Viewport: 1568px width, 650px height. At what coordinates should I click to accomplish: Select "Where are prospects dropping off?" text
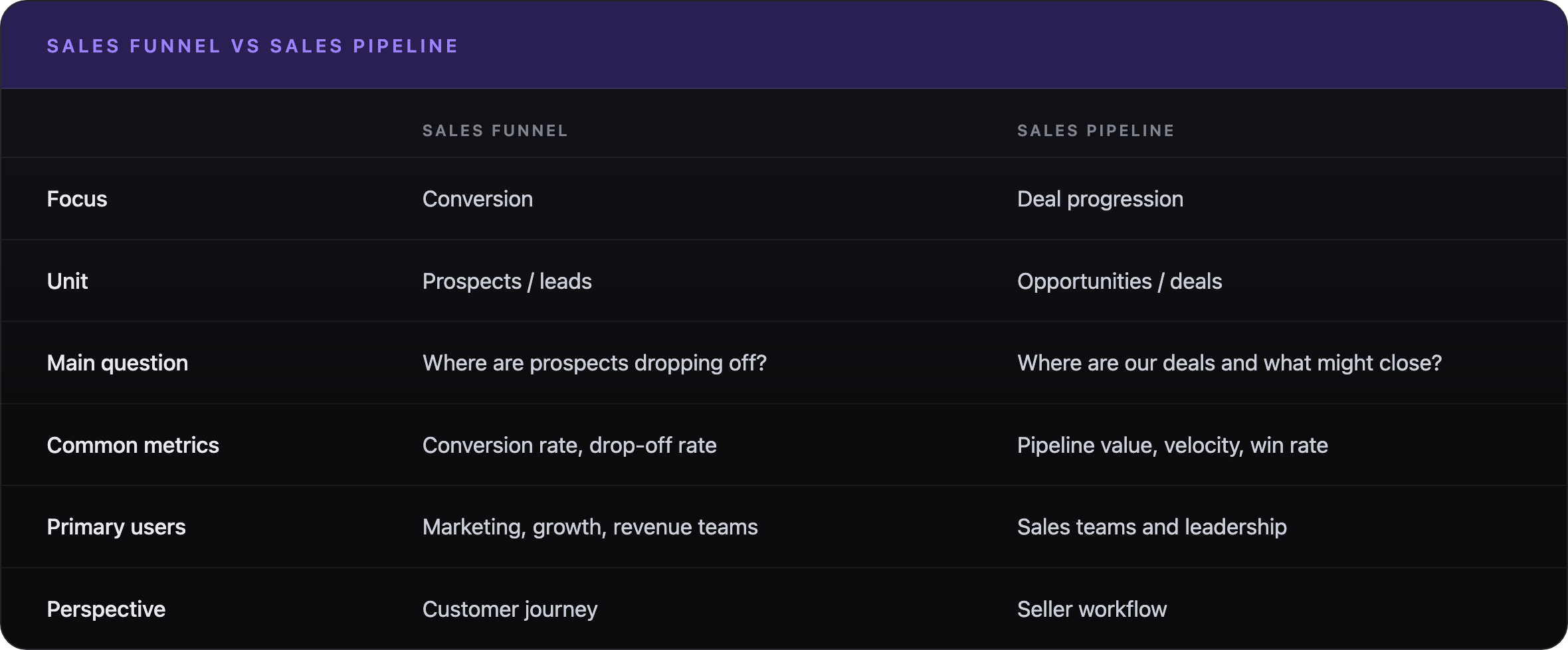(595, 363)
